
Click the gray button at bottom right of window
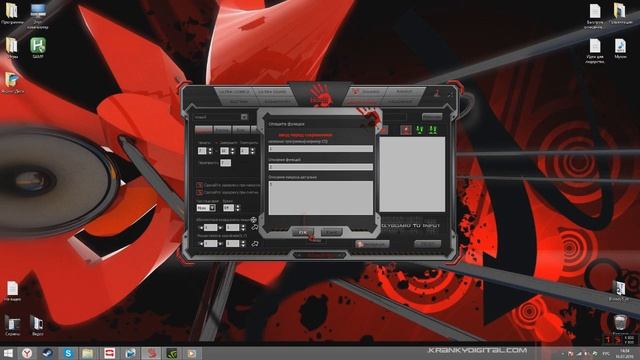[427, 244]
